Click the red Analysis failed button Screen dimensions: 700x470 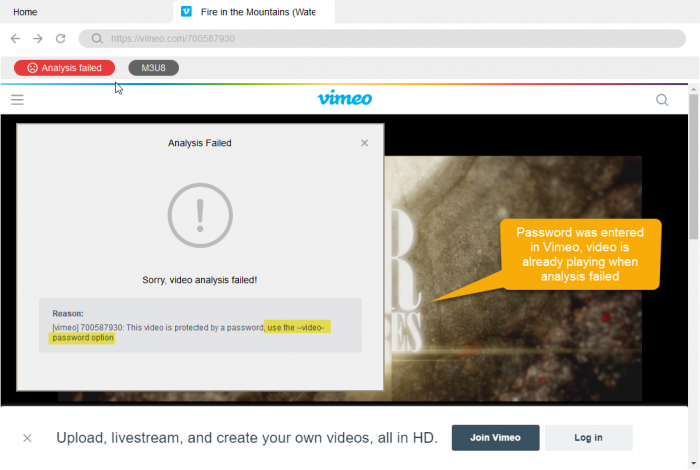[x=64, y=68]
